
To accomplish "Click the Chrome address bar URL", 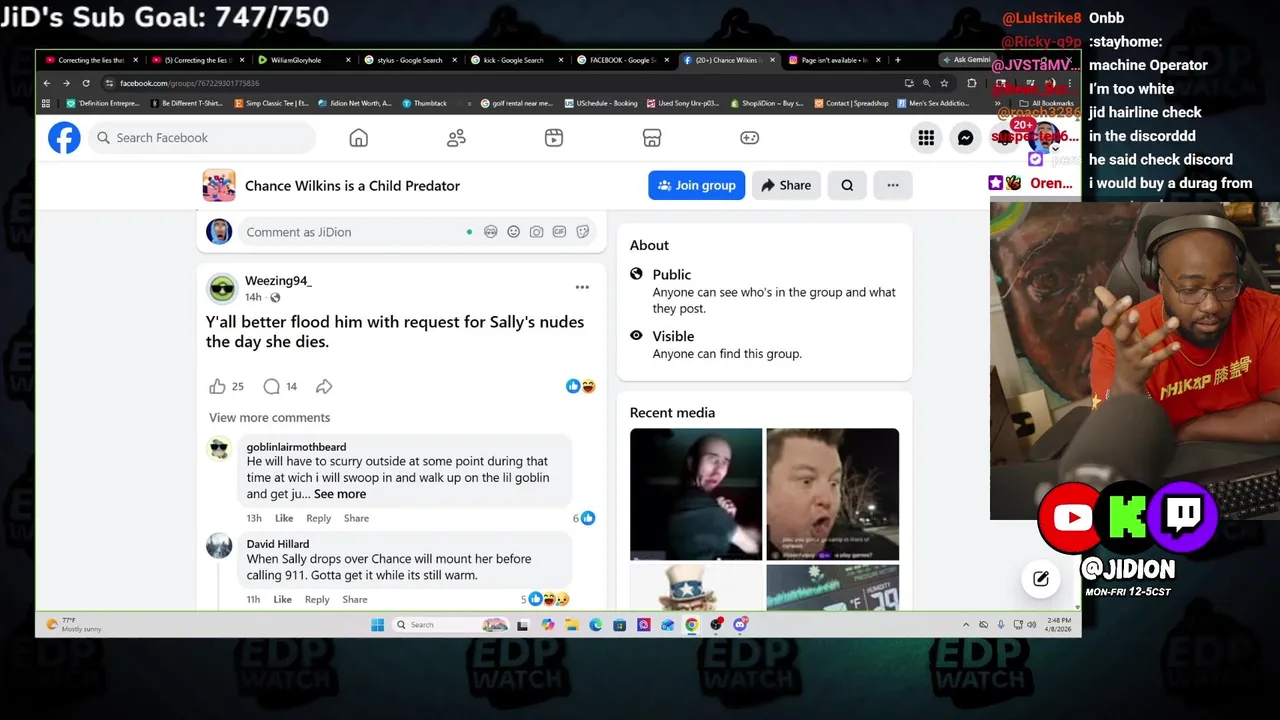I will [x=189, y=83].
